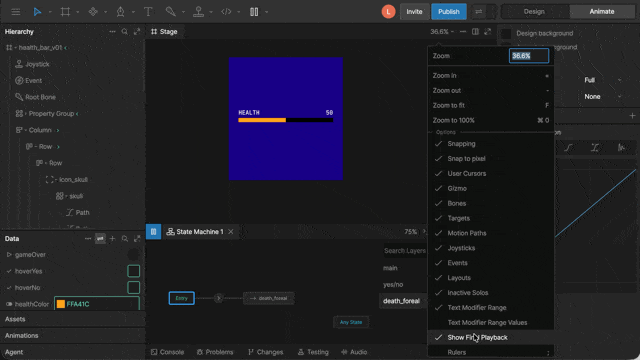This screenshot has height=360, width=640.
Task: Expand the Stage to fullscreen
Action: click(487, 31)
